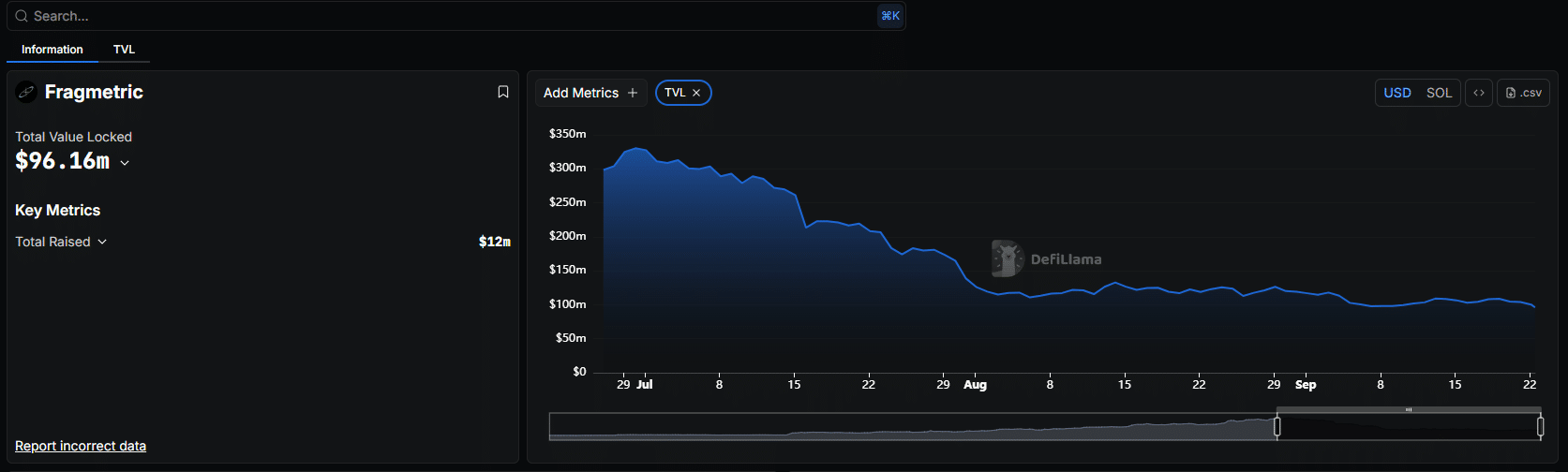
Task: Click the $100m y-axis label
Action: point(568,304)
